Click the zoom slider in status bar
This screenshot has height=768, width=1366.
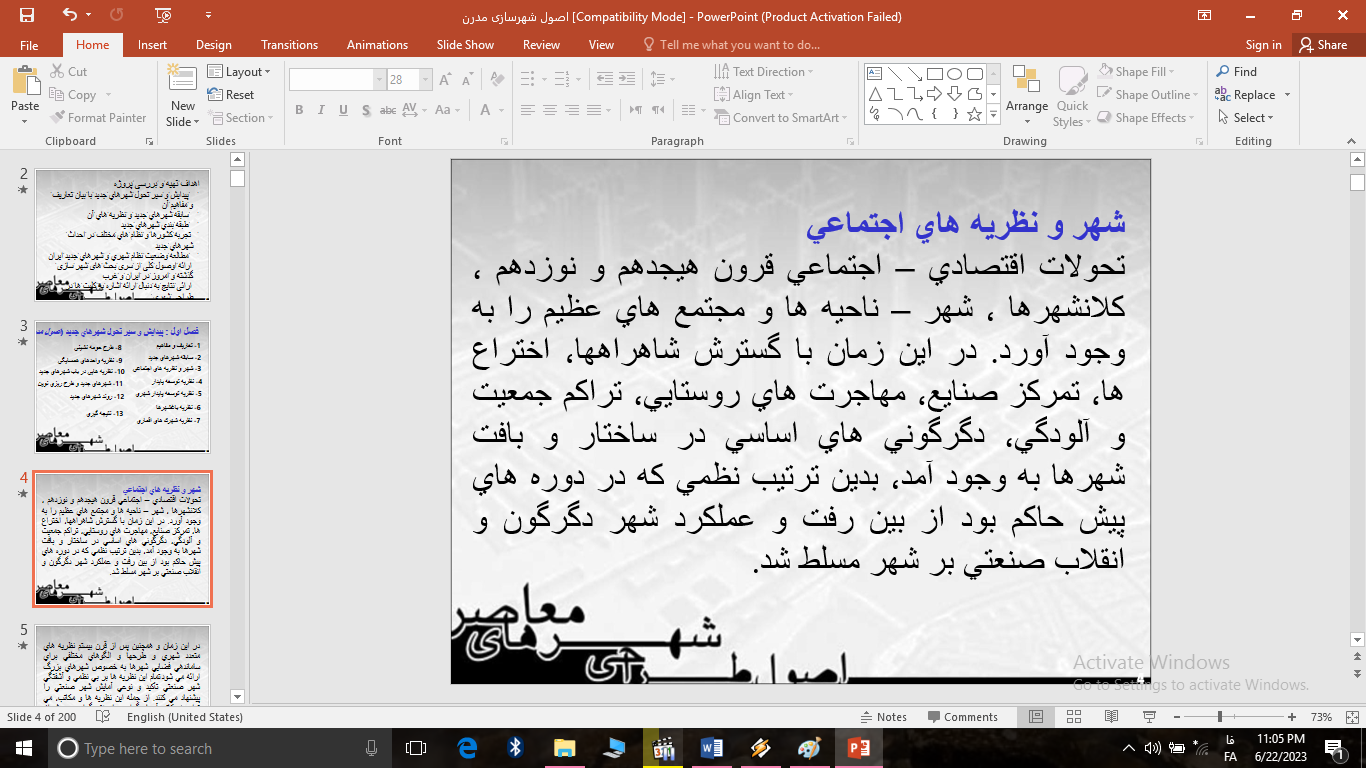1220,717
